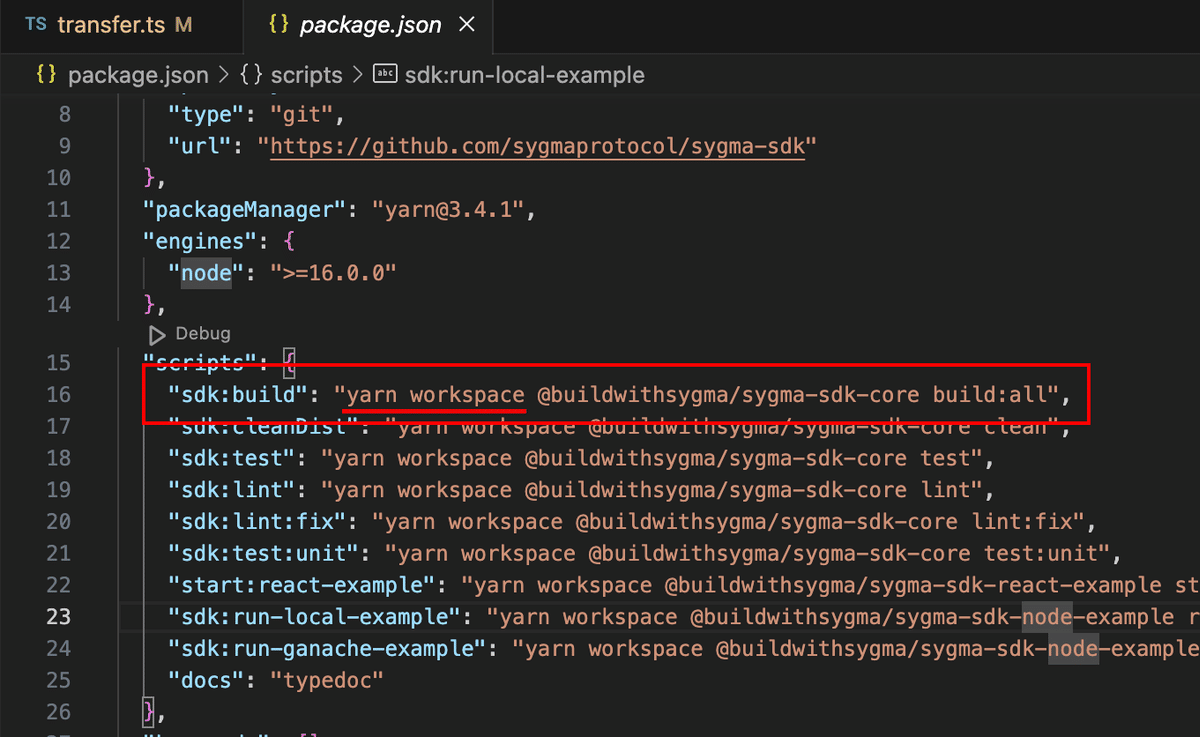Click the "sdk:lint" key
This screenshot has height=737, width=1200.
coord(231,490)
